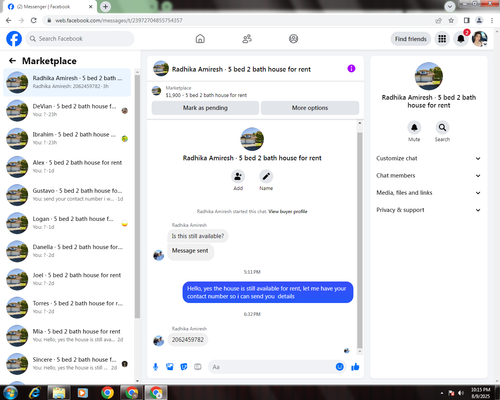
Task: Edit the chat name pencil icon
Action: (266, 176)
